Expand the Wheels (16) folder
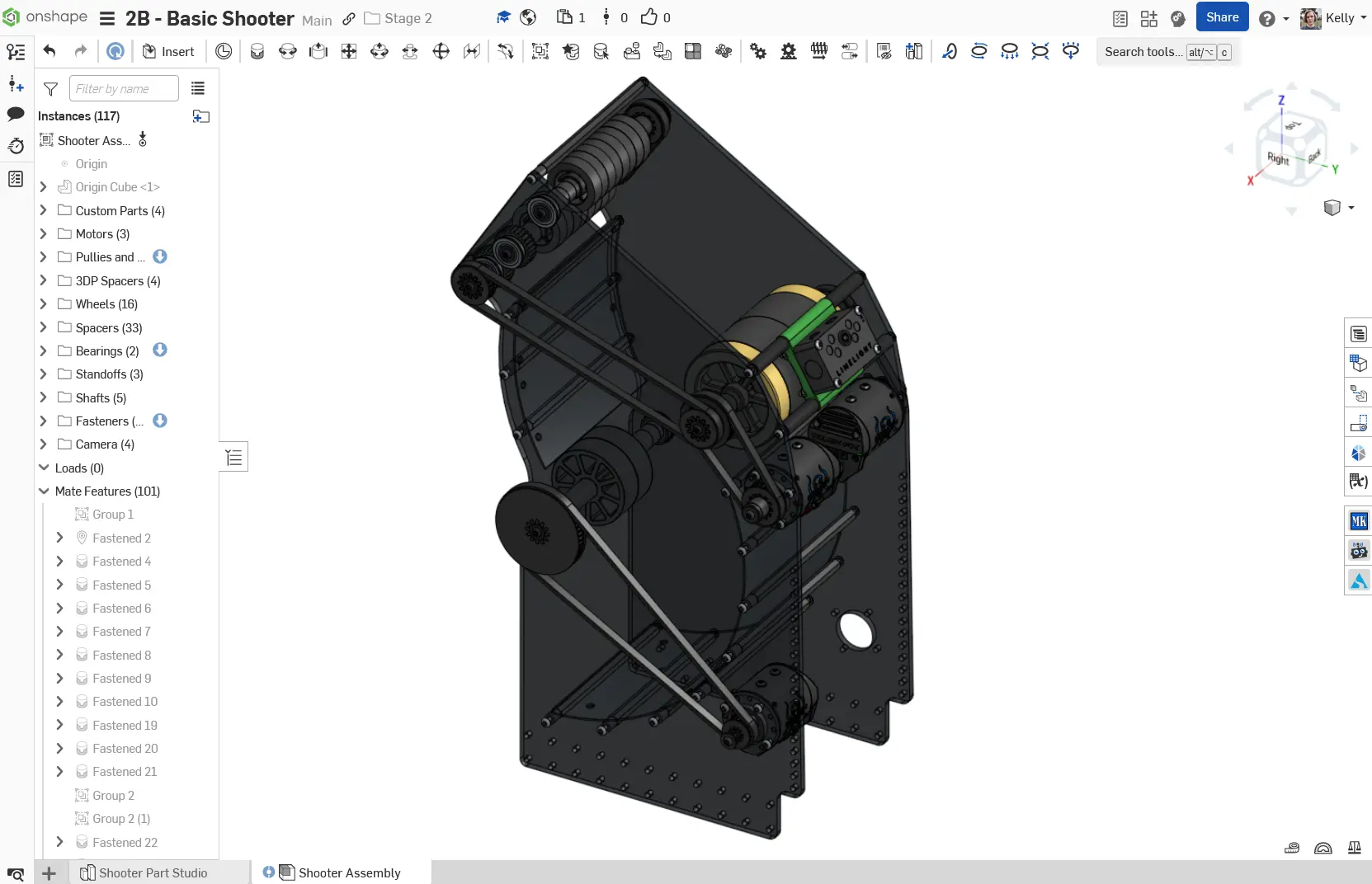 coord(44,304)
